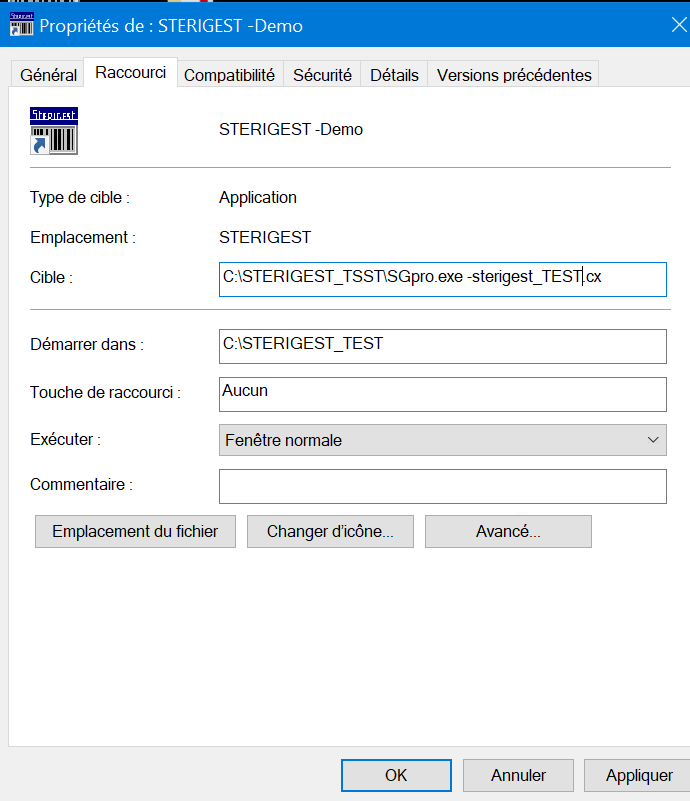Expand the Exécuter dropdown arrow
The image size is (690, 801).
[x=653, y=440]
